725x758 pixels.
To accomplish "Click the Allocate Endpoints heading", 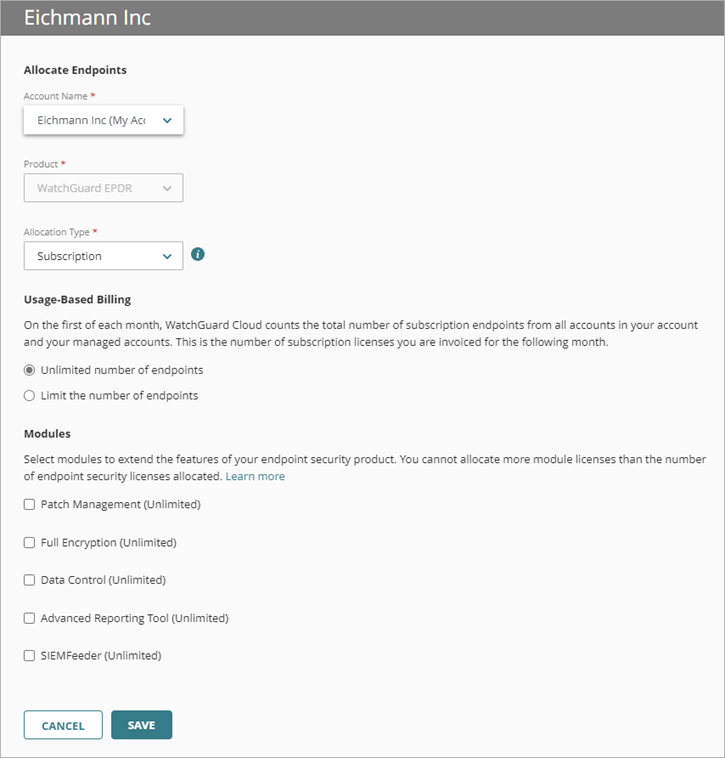I will (x=75, y=70).
